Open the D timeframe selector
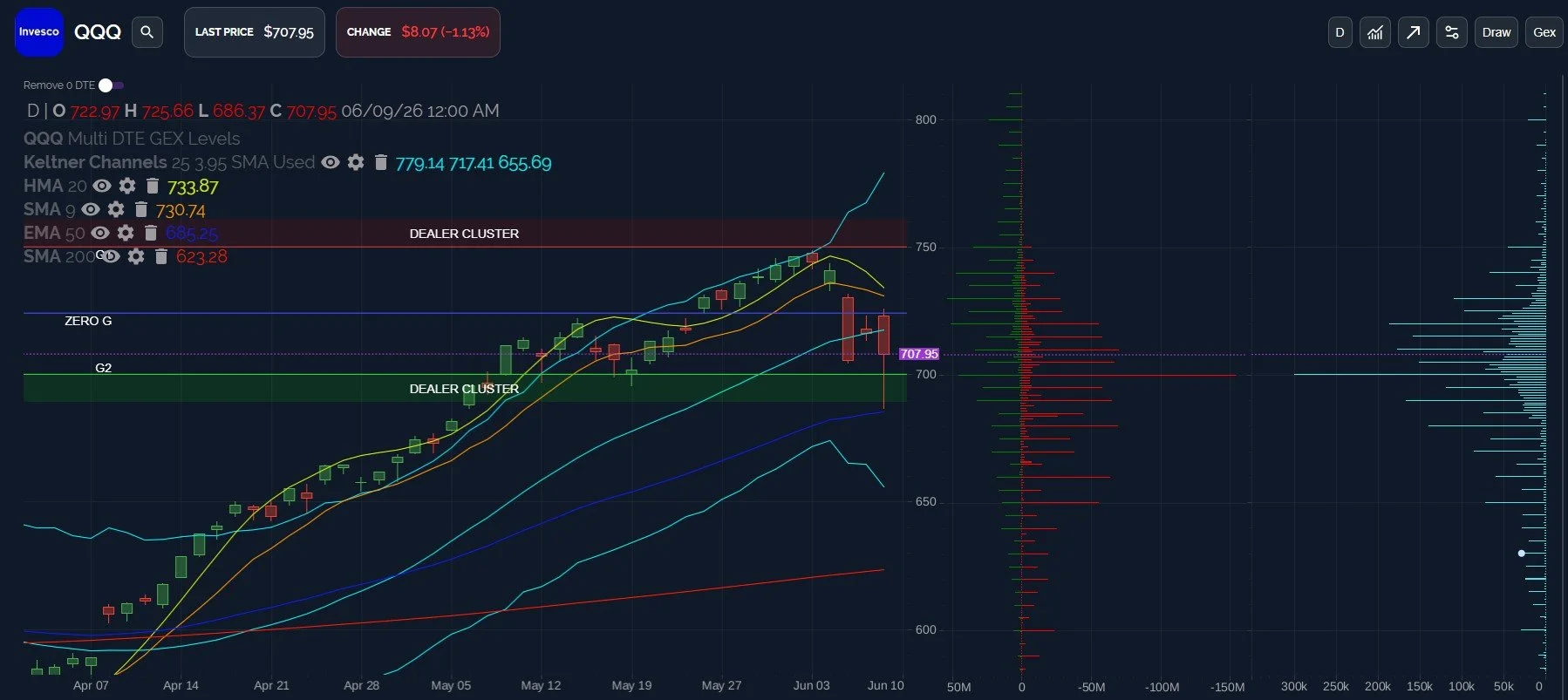Image resolution: width=1568 pixels, height=700 pixels. coord(1340,32)
